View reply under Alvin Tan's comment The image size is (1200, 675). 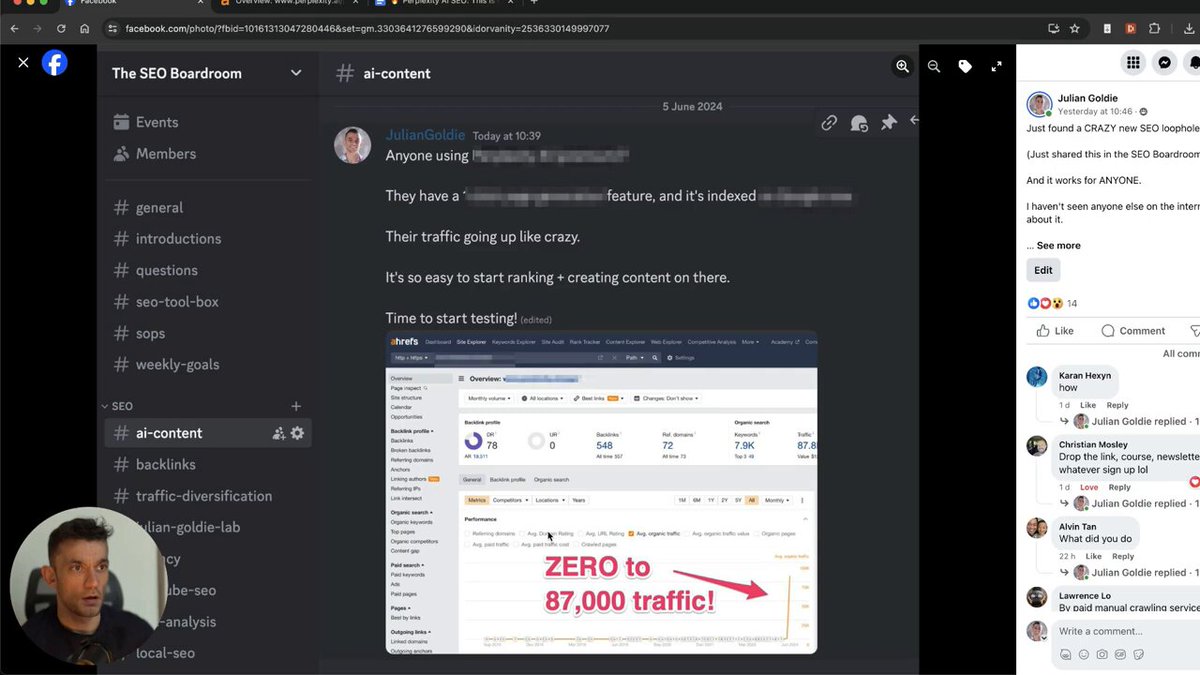[1138, 573]
